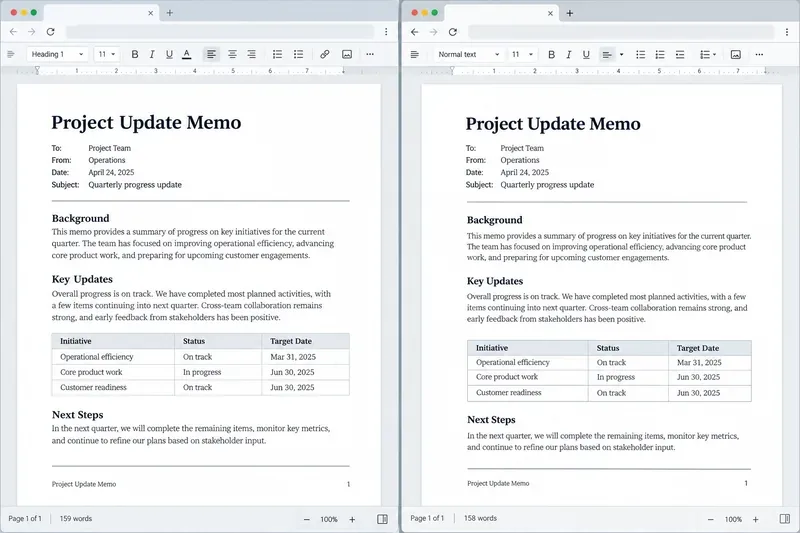The width and height of the screenshot is (800, 533).
Task: Toggle side panel icon in right window status bar
Action: pos(785,519)
